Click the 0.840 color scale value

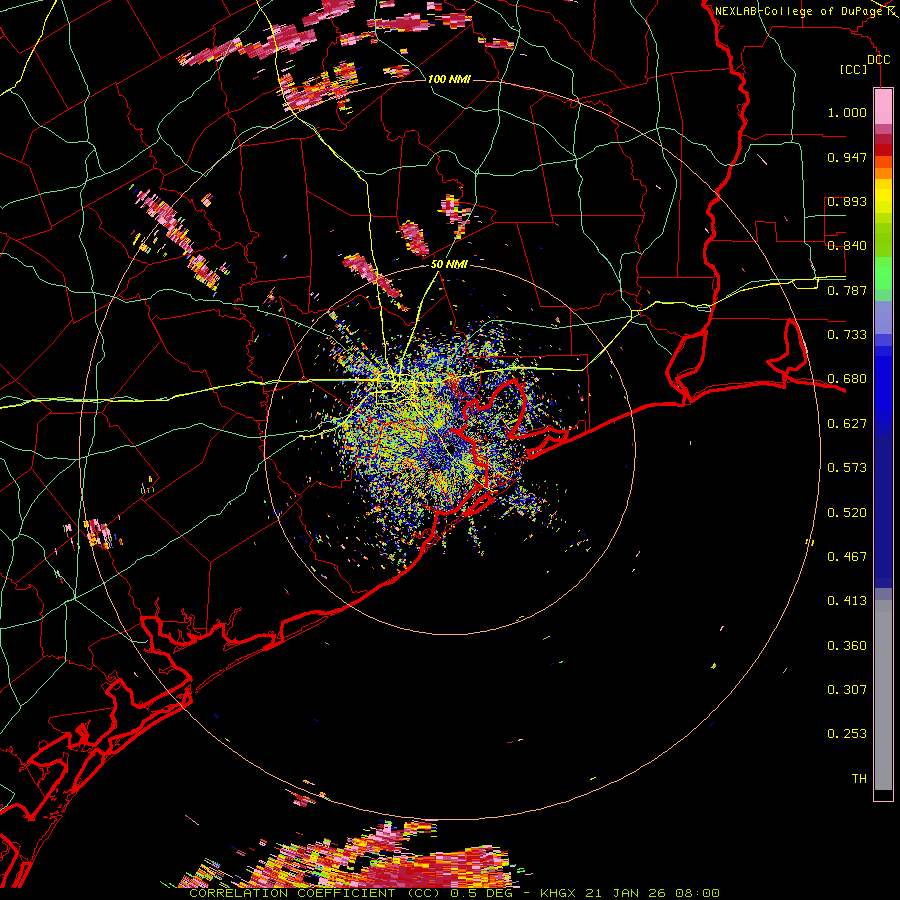[847, 246]
